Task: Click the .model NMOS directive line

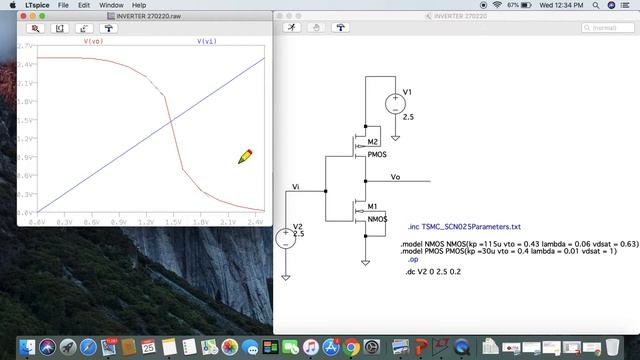Action: point(520,244)
